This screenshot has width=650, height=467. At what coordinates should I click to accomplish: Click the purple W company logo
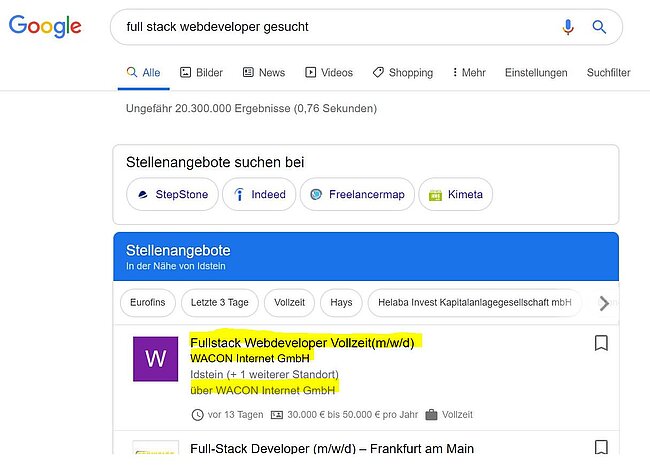coord(155,359)
